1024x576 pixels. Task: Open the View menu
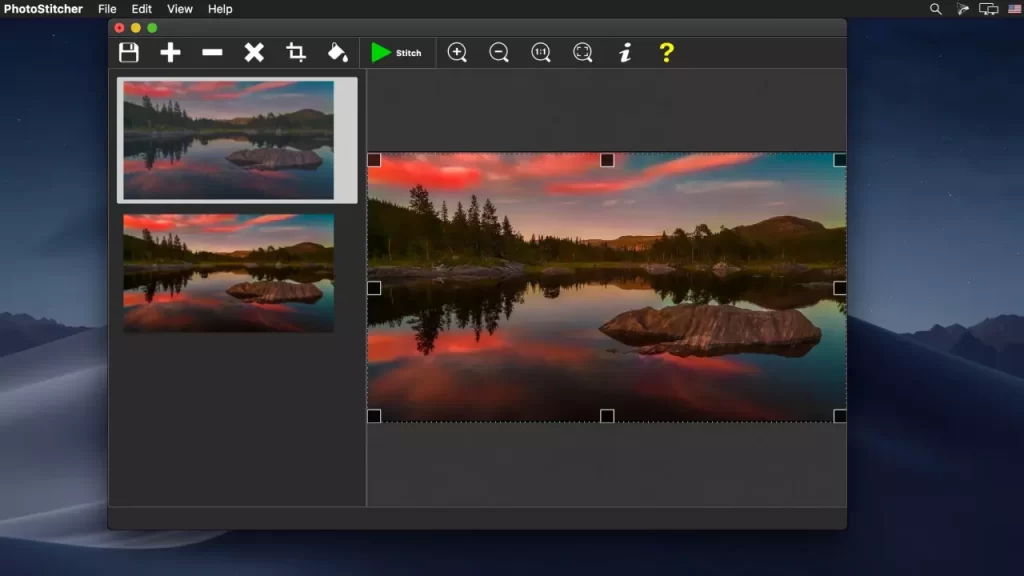pos(180,9)
